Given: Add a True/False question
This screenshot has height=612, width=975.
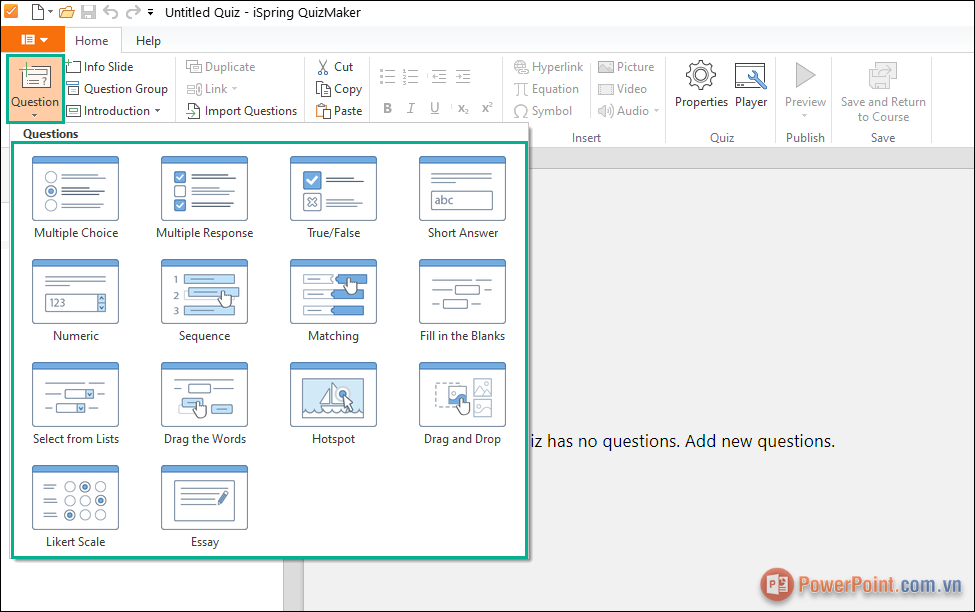Looking at the screenshot, I should pos(333,198).
